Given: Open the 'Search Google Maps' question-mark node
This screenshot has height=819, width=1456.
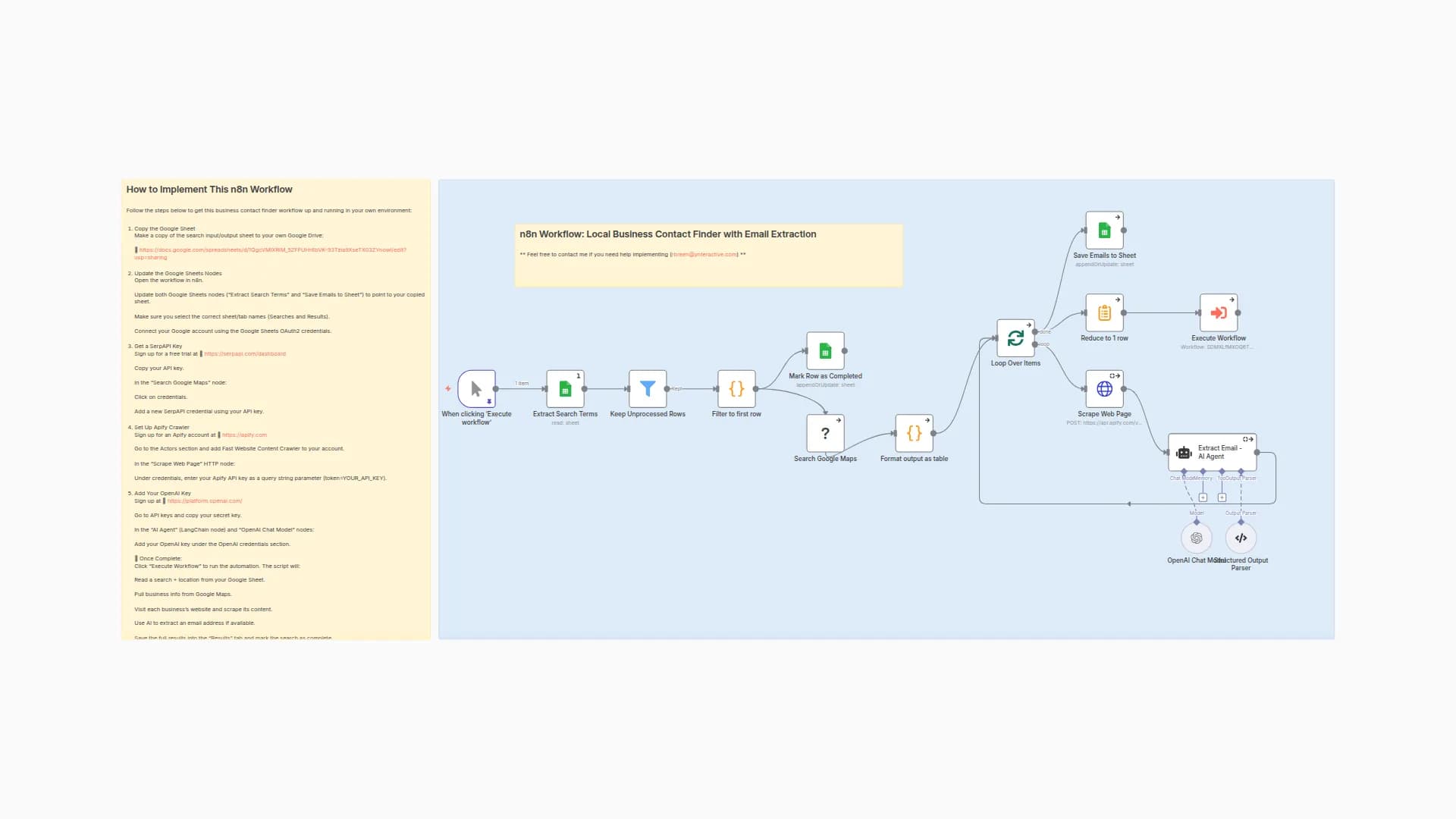Looking at the screenshot, I should click(x=825, y=434).
